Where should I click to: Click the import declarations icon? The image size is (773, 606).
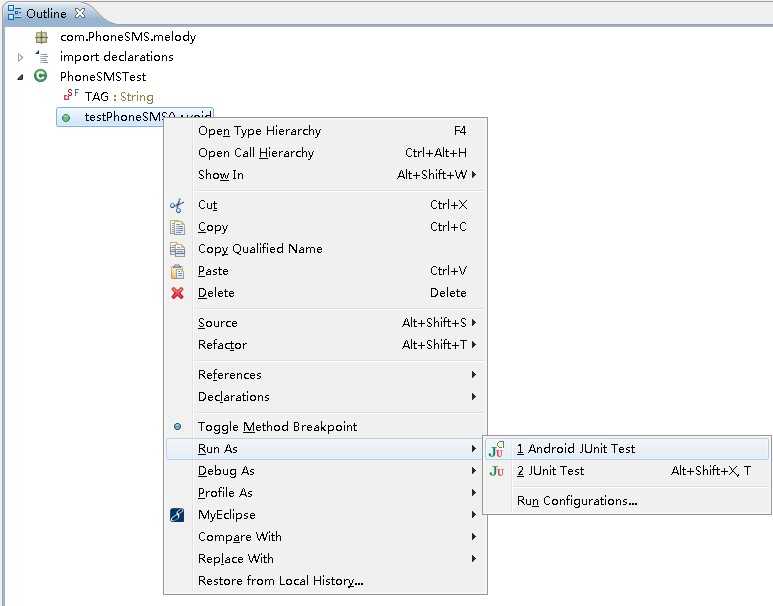tap(42, 57)
